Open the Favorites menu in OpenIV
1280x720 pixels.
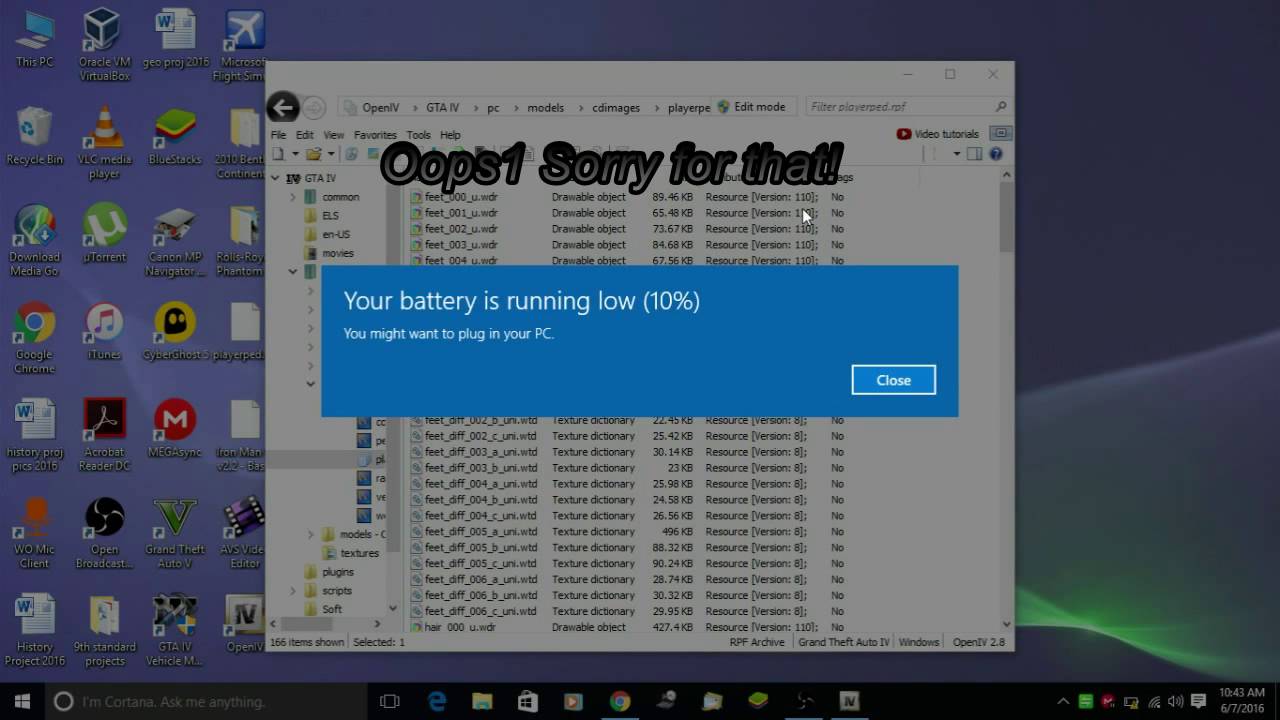point(375,135)
